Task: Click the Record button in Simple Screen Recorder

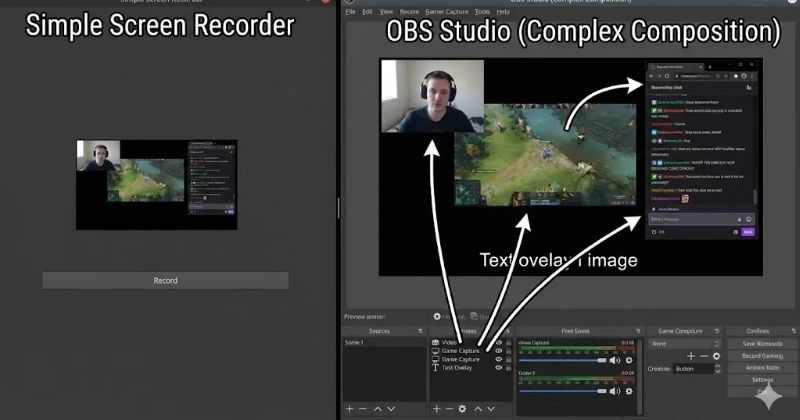Action: 165,280
